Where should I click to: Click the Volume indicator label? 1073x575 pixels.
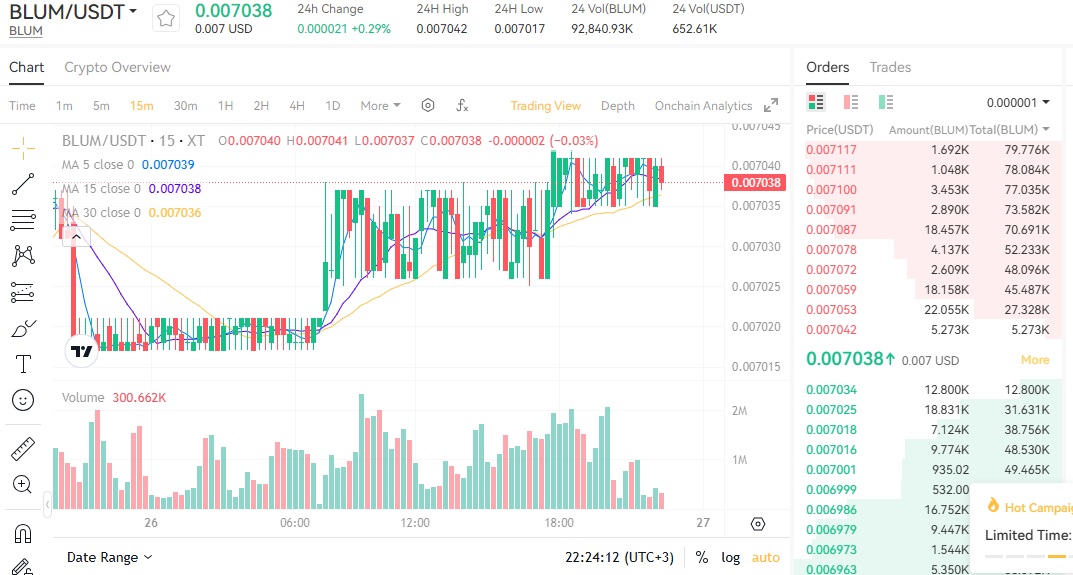pyautogui.click(x=83, y=398)
